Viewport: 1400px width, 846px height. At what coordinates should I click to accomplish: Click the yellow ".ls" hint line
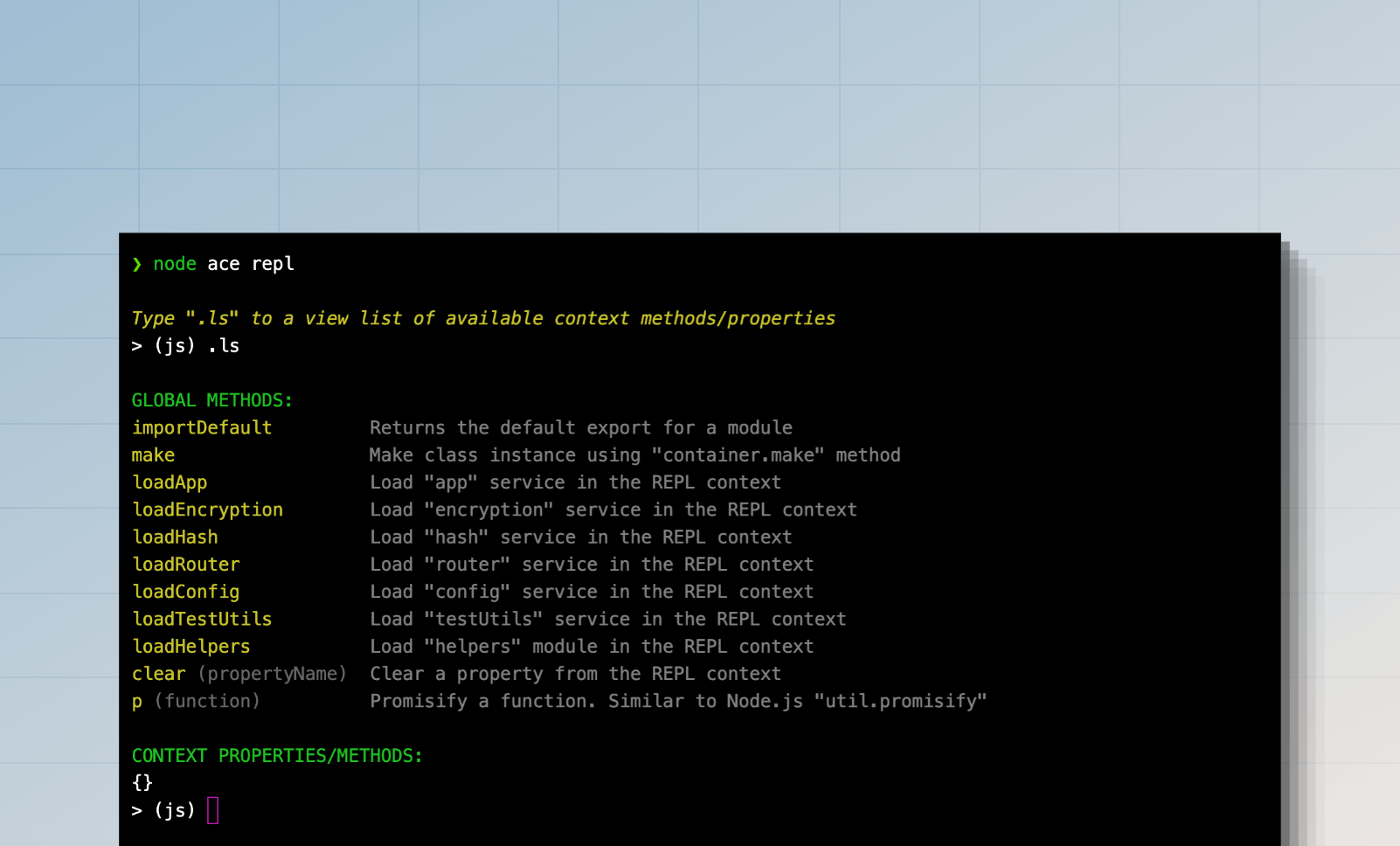(x=482, y=318)
